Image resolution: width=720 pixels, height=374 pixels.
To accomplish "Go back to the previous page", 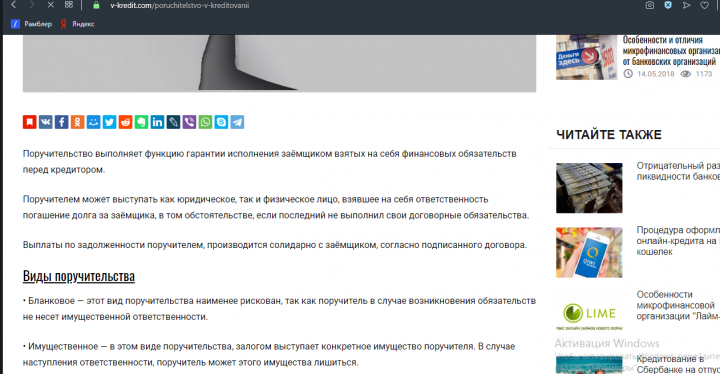I will (x=14, y=5).
